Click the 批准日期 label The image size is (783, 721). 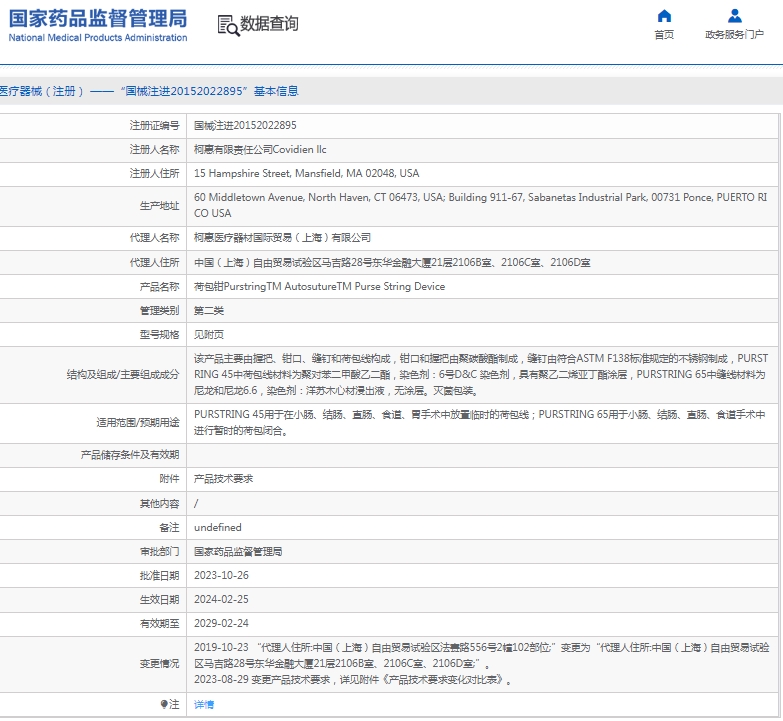[159, 575]
